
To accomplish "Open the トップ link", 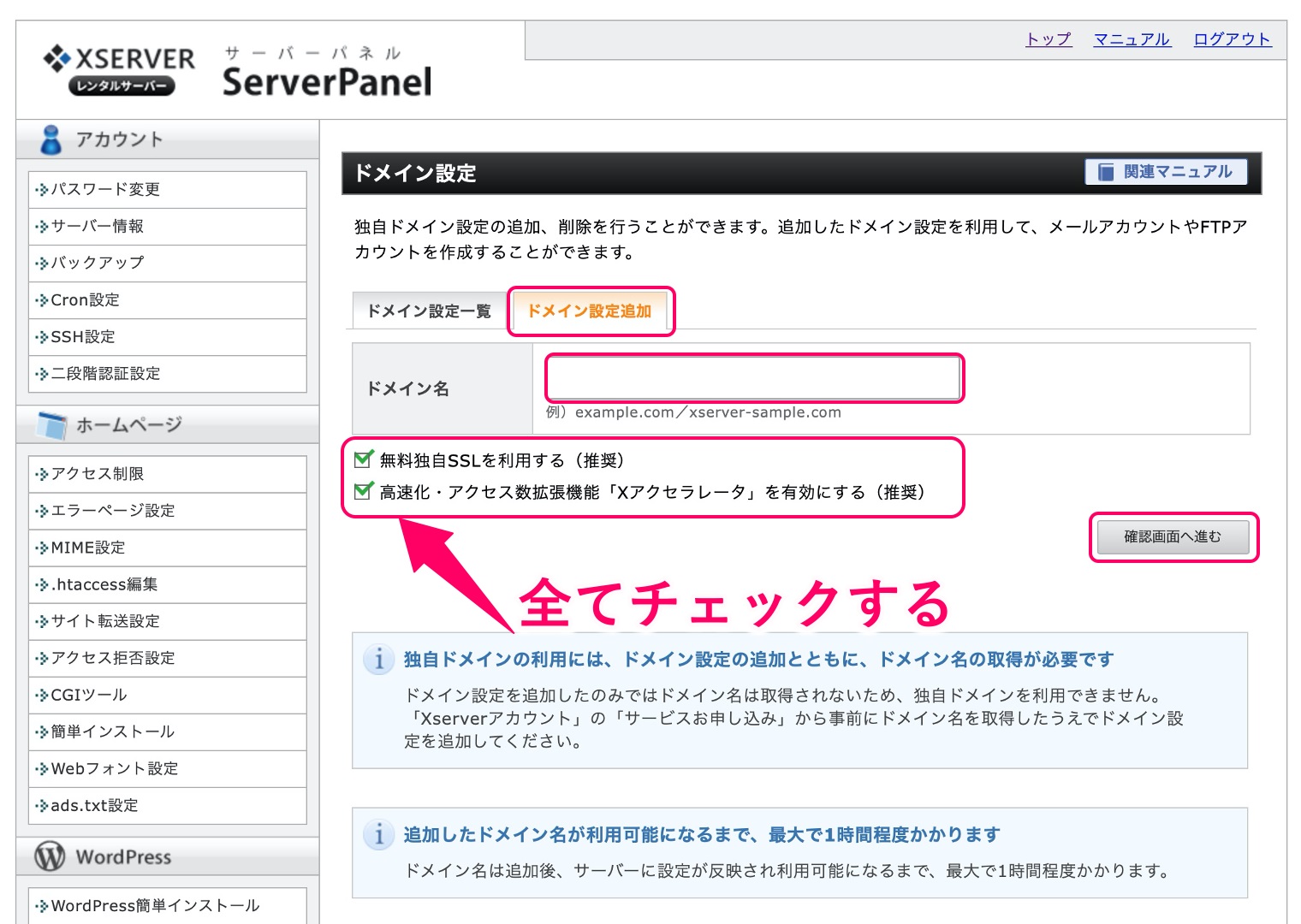I will click(1049, 39).
